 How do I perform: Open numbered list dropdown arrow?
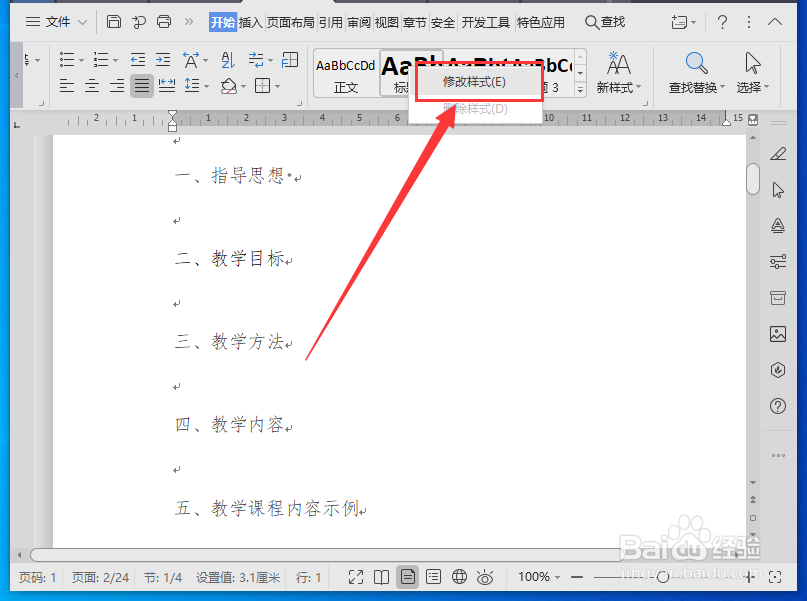click(x=115, y=61)
